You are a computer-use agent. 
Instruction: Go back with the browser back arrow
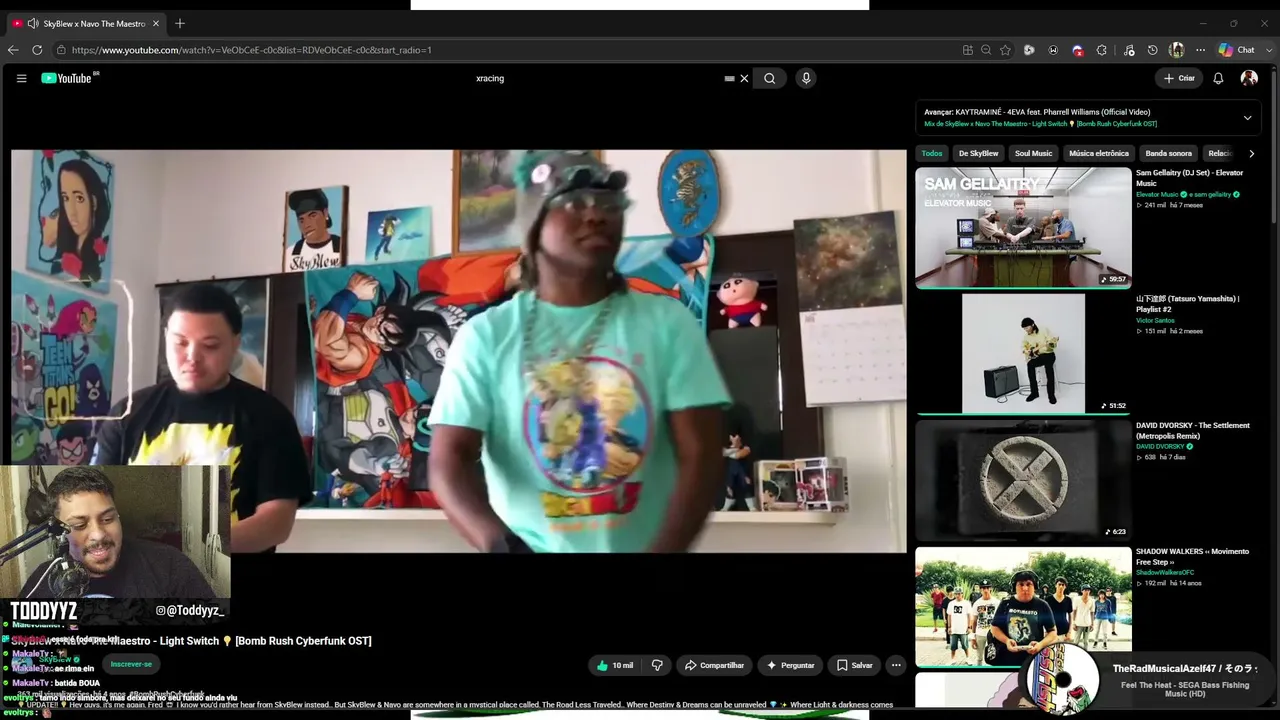13,50
